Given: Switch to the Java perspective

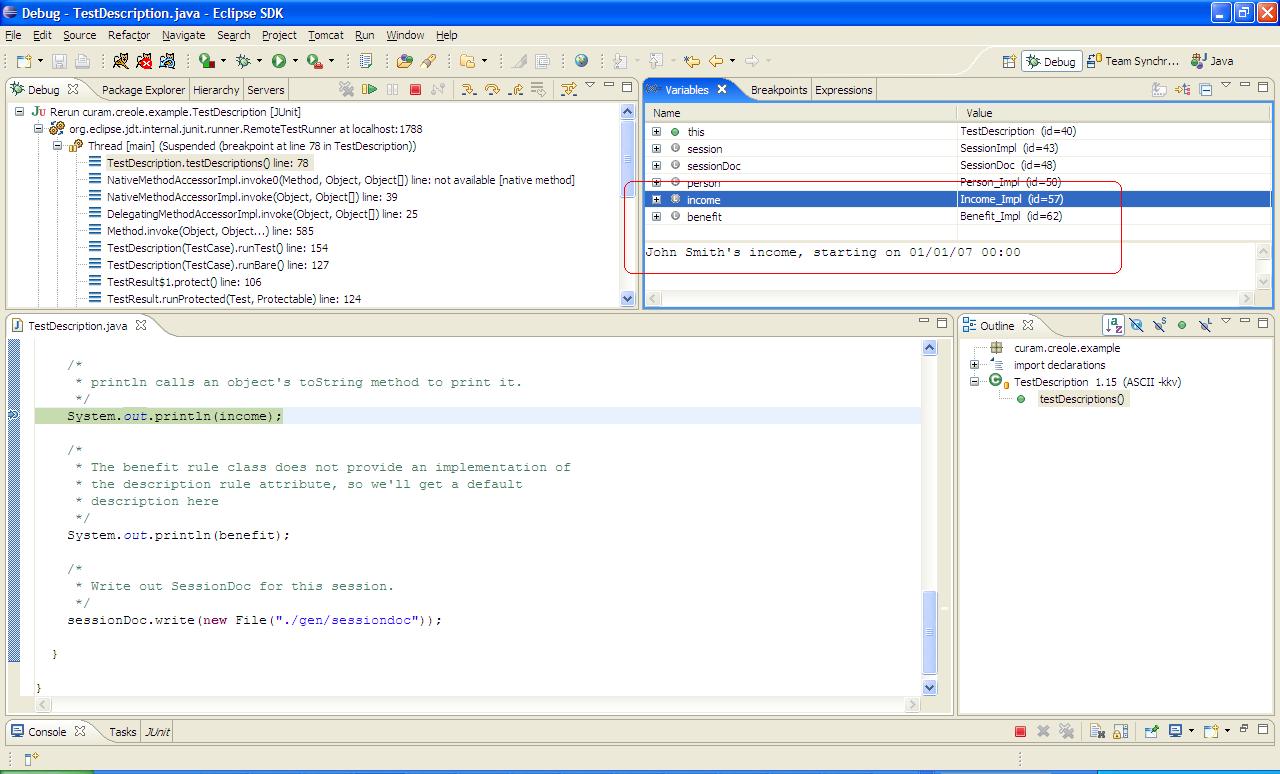Looking at the screenshot, I should [1212, 61].
